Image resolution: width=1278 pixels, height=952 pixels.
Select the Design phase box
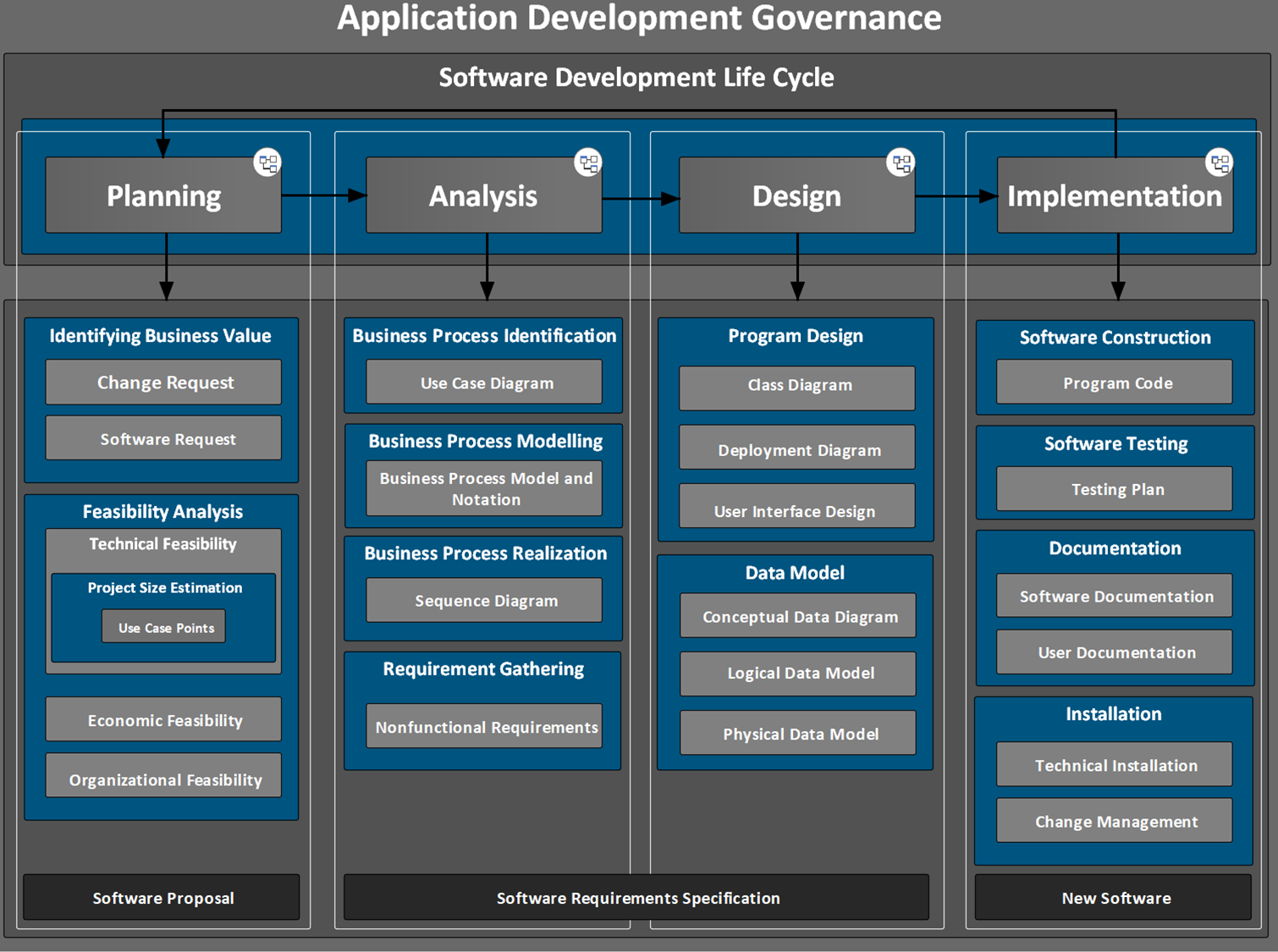[796, 195]
